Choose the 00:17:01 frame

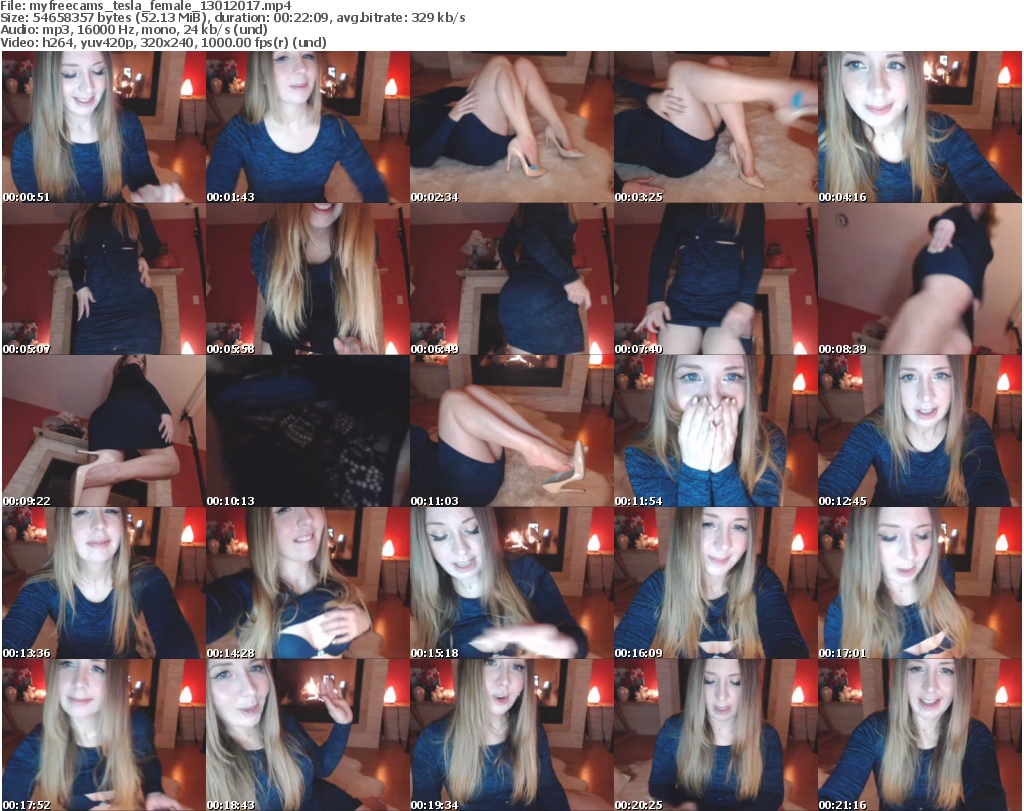(x=920, y=583)
